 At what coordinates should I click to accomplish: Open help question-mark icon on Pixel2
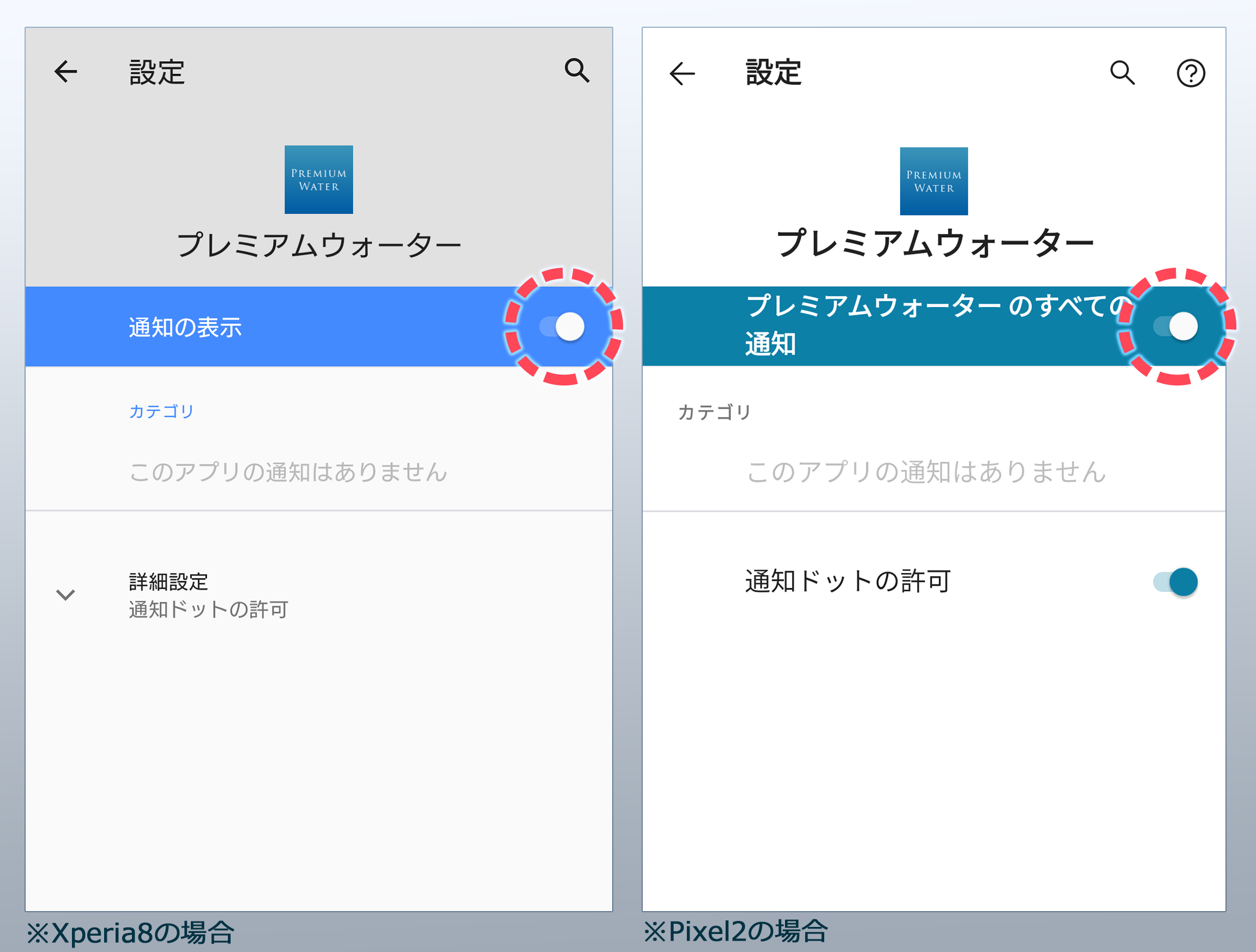tap(1190, 73)
